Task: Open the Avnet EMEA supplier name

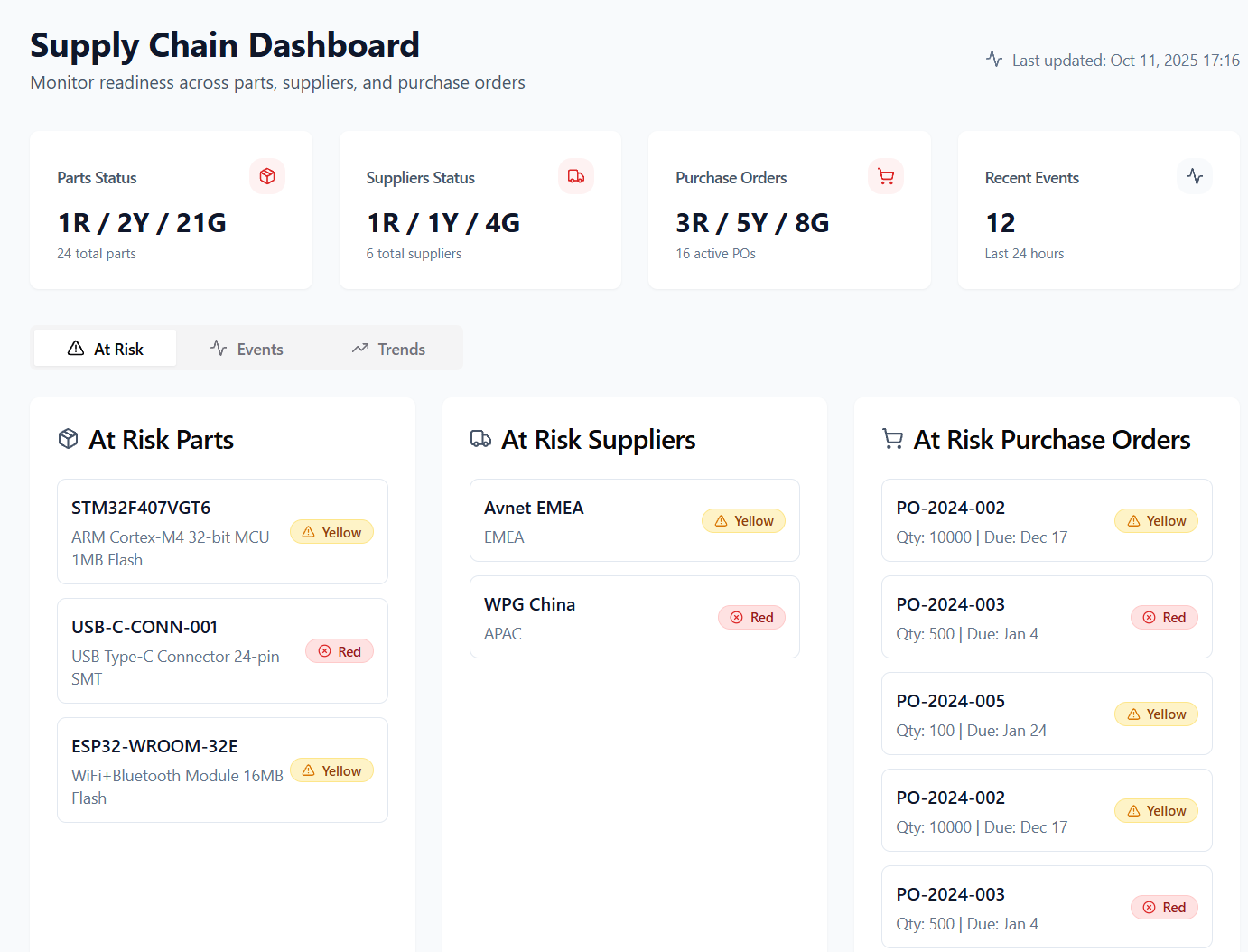Action: [x=534, y=508]
